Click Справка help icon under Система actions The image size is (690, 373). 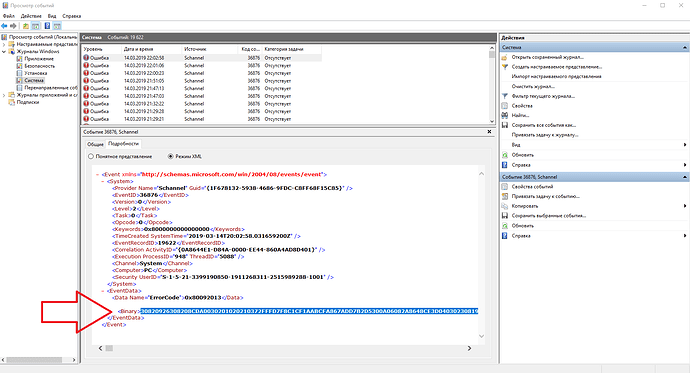505,165
